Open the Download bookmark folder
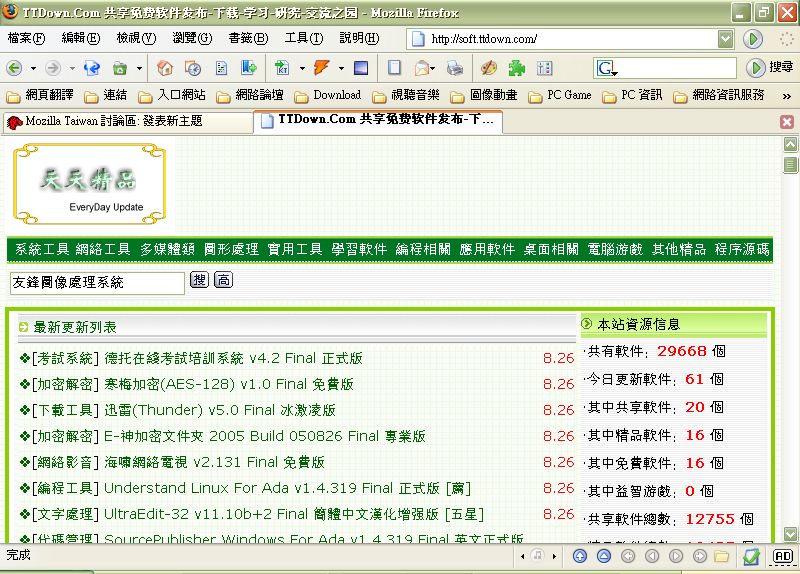 328,95
